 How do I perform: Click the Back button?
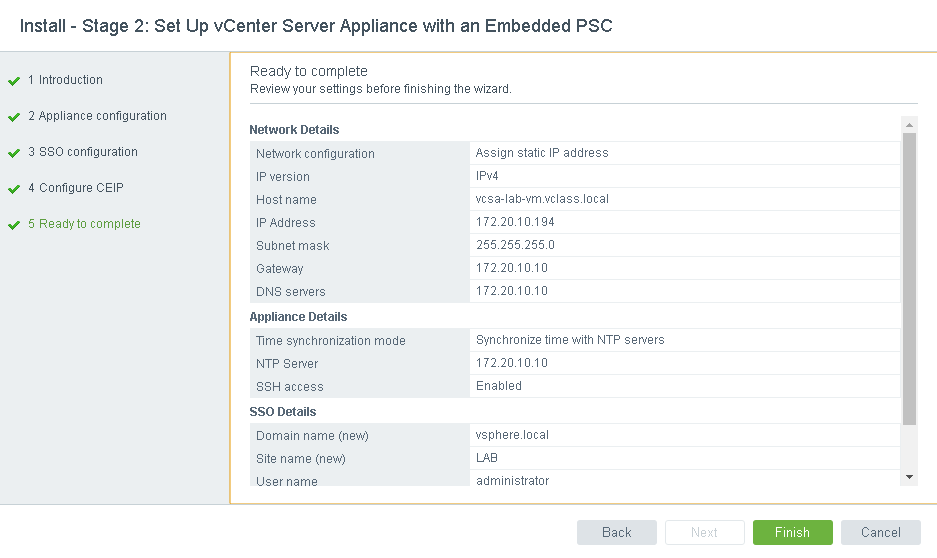click(616, 532)
